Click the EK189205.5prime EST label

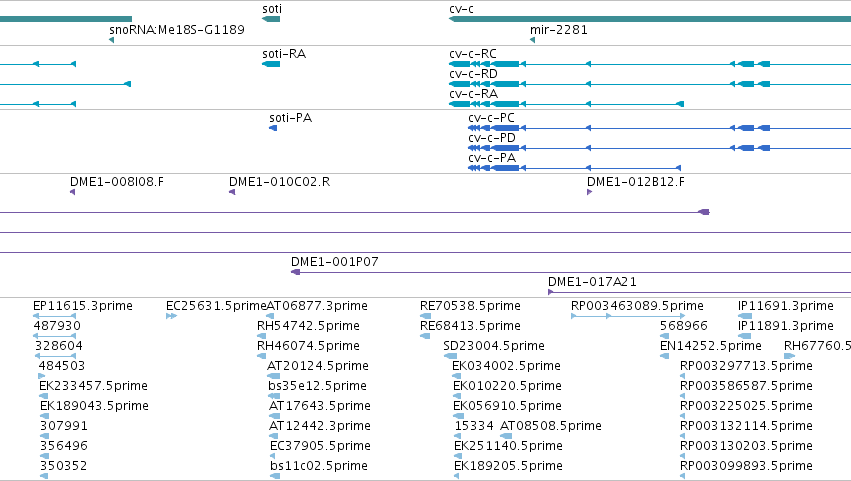508,466
